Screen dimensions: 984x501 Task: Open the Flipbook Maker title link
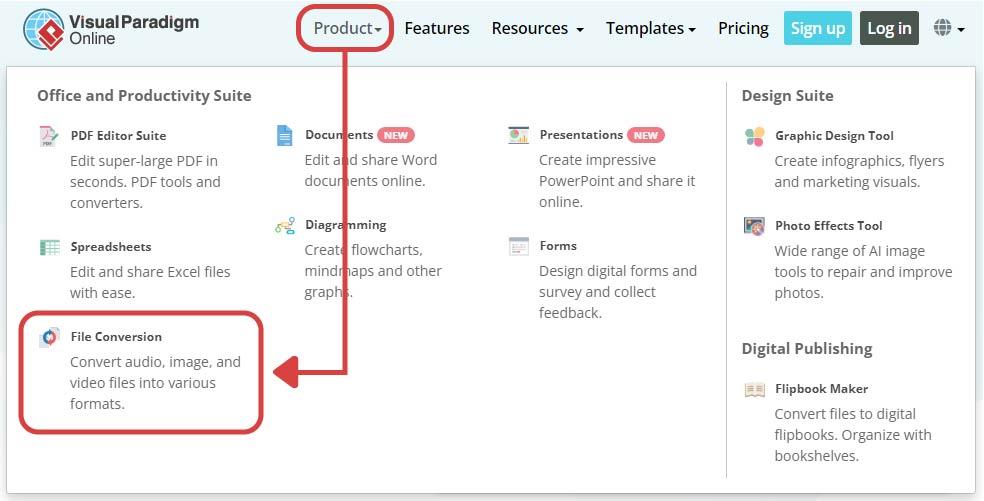(821, 389)
